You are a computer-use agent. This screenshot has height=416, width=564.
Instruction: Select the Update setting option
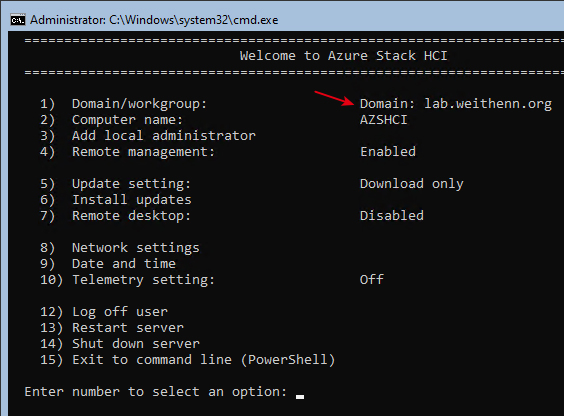point(115,184)
